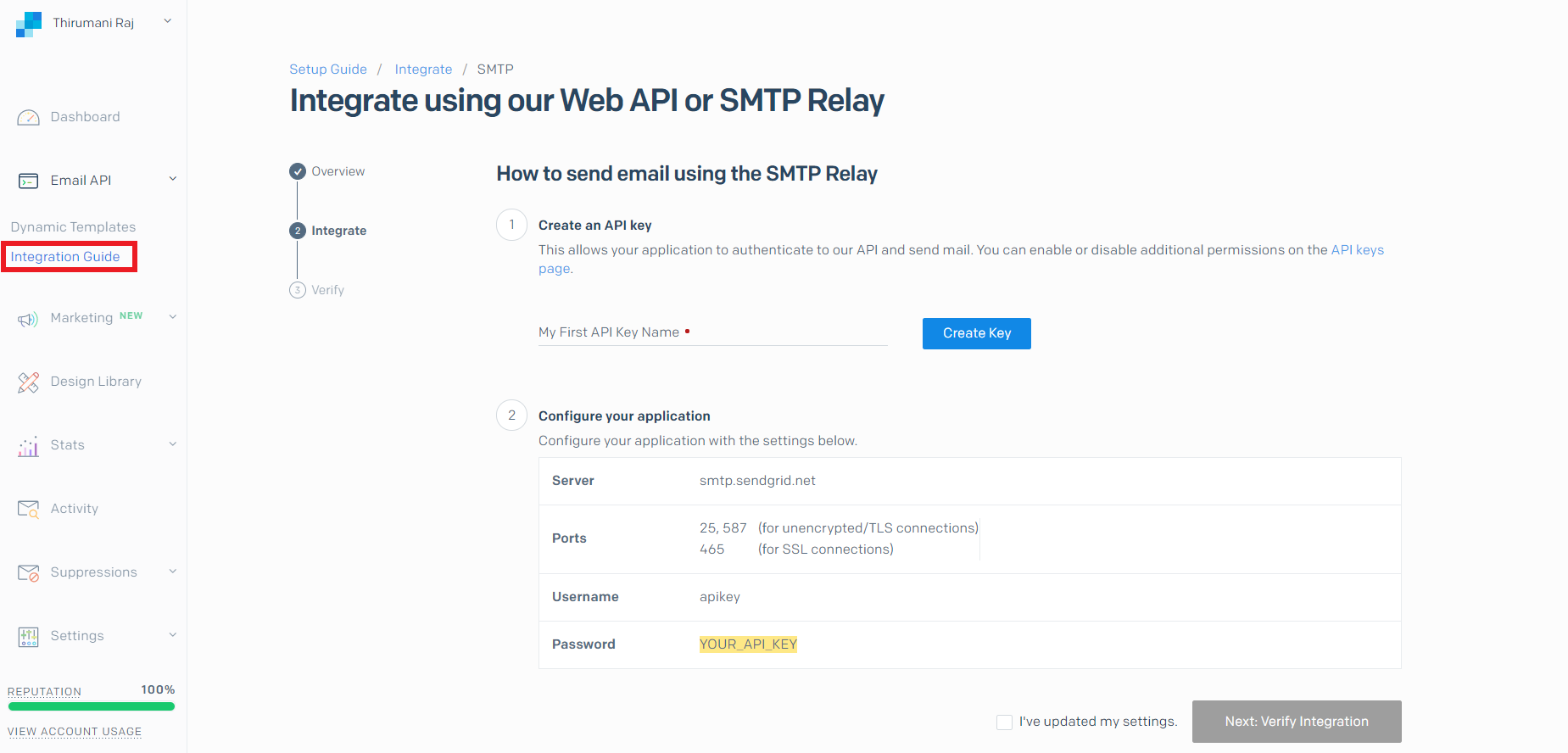
Task: Expand the Stats menu chevron
Action: 173,444
